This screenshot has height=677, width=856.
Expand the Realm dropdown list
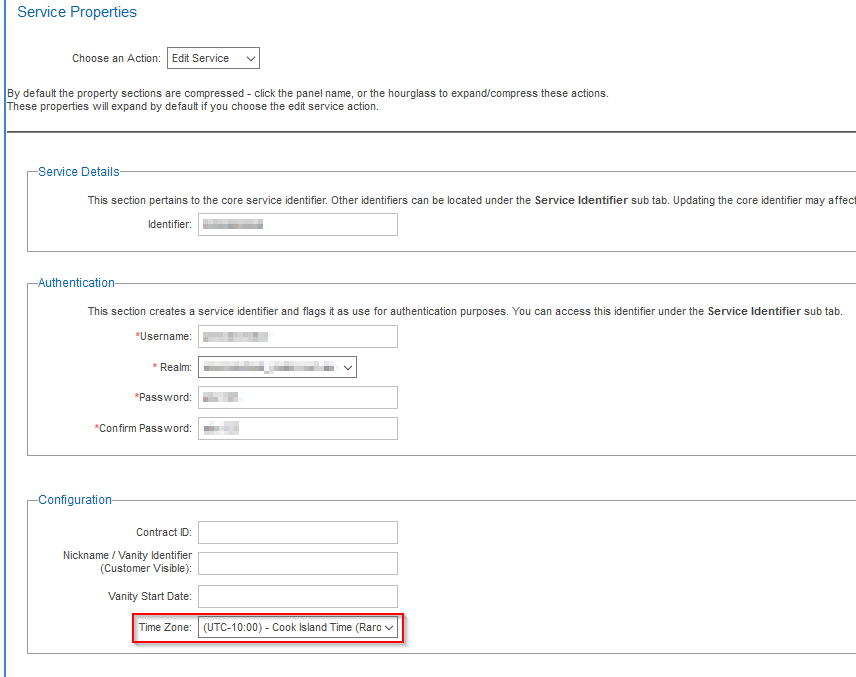(277, 368)
